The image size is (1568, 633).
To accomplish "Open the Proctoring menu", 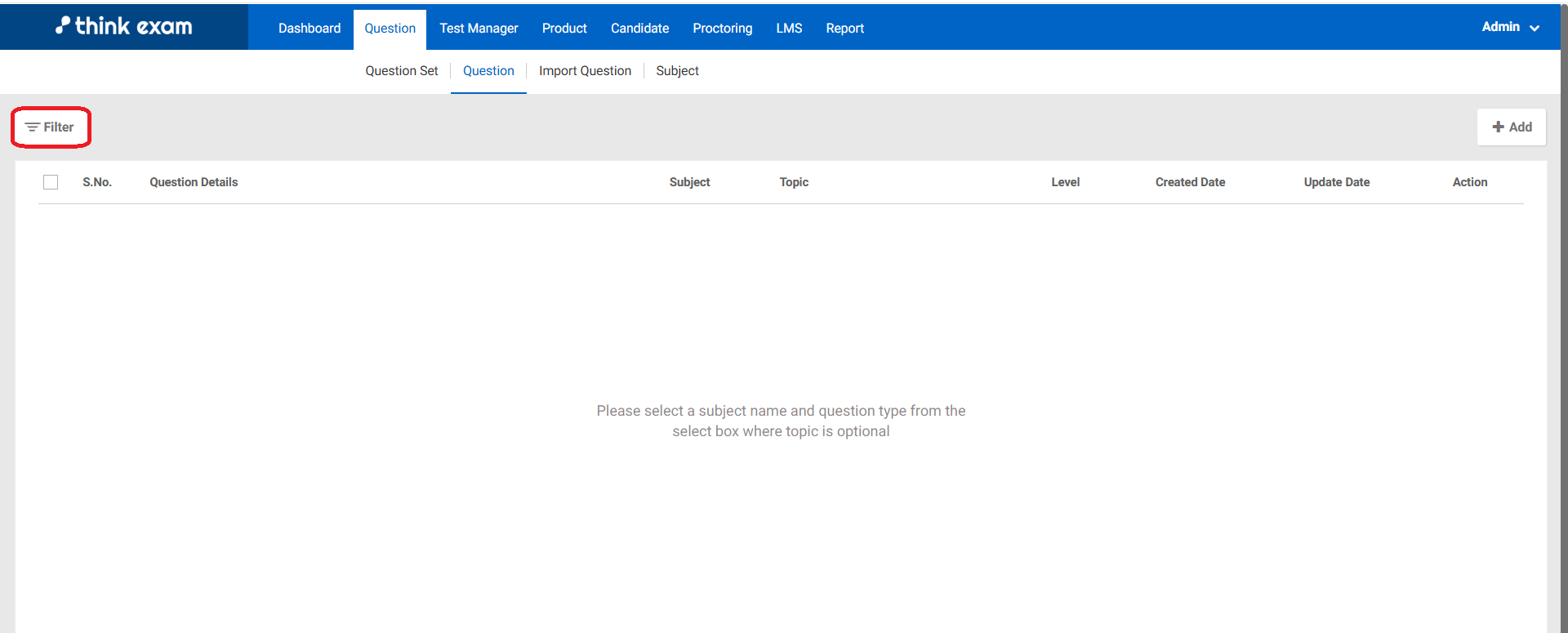I will [722, 29].
